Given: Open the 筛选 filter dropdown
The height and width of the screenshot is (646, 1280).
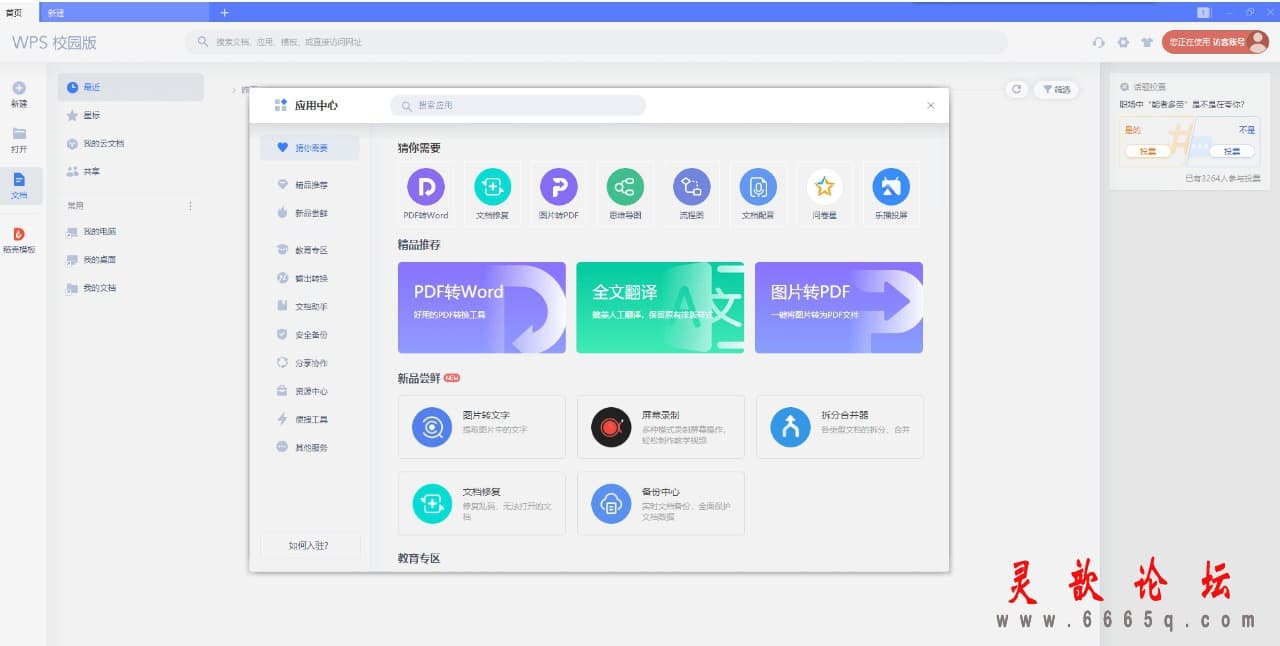Looking at the screenshot, I should [x=1057, y=89].
